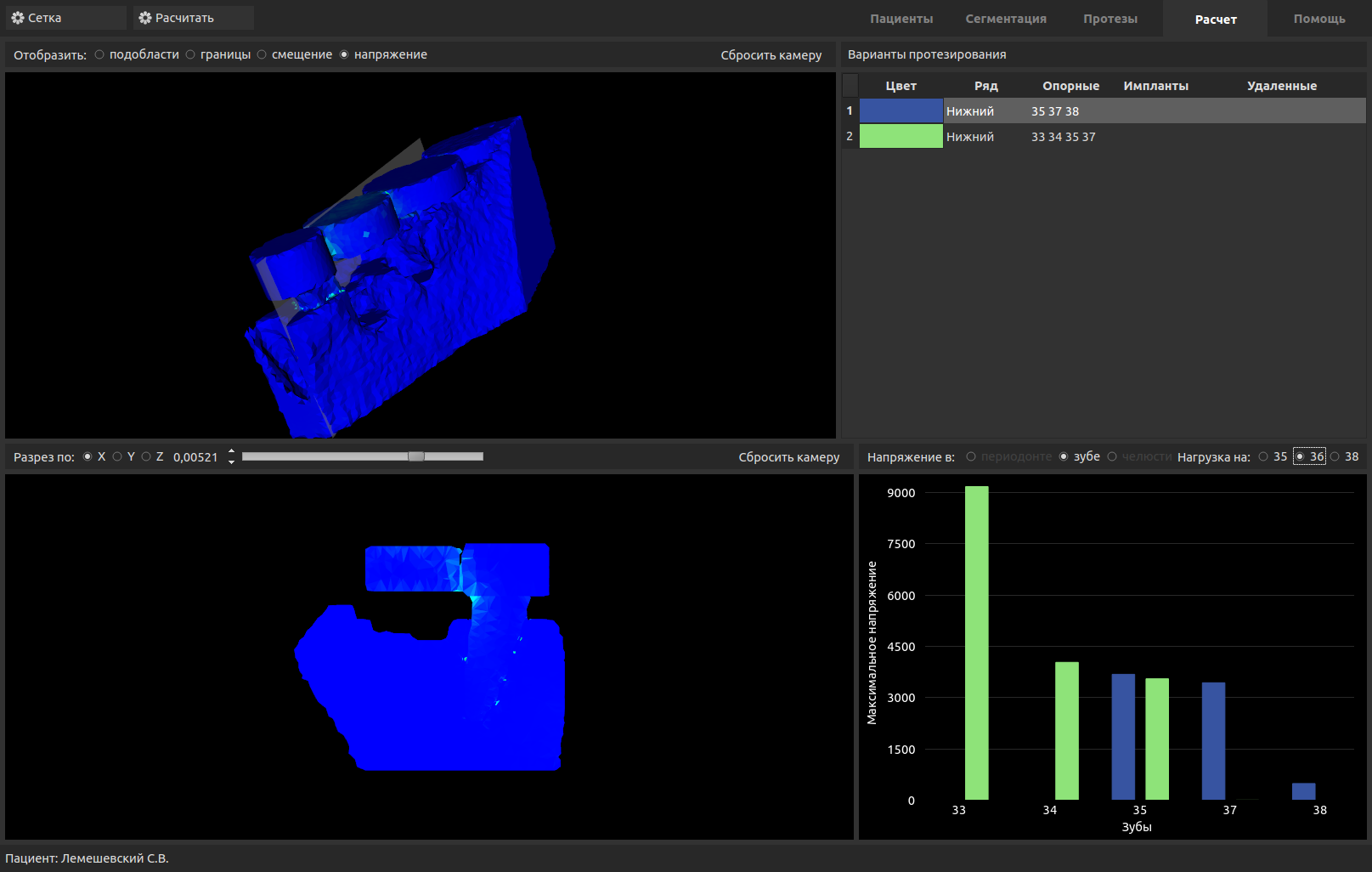This screenshot has width=1372, height=872.
Task: Click the blue color swatch of variant 1
Action: (901, 111)
